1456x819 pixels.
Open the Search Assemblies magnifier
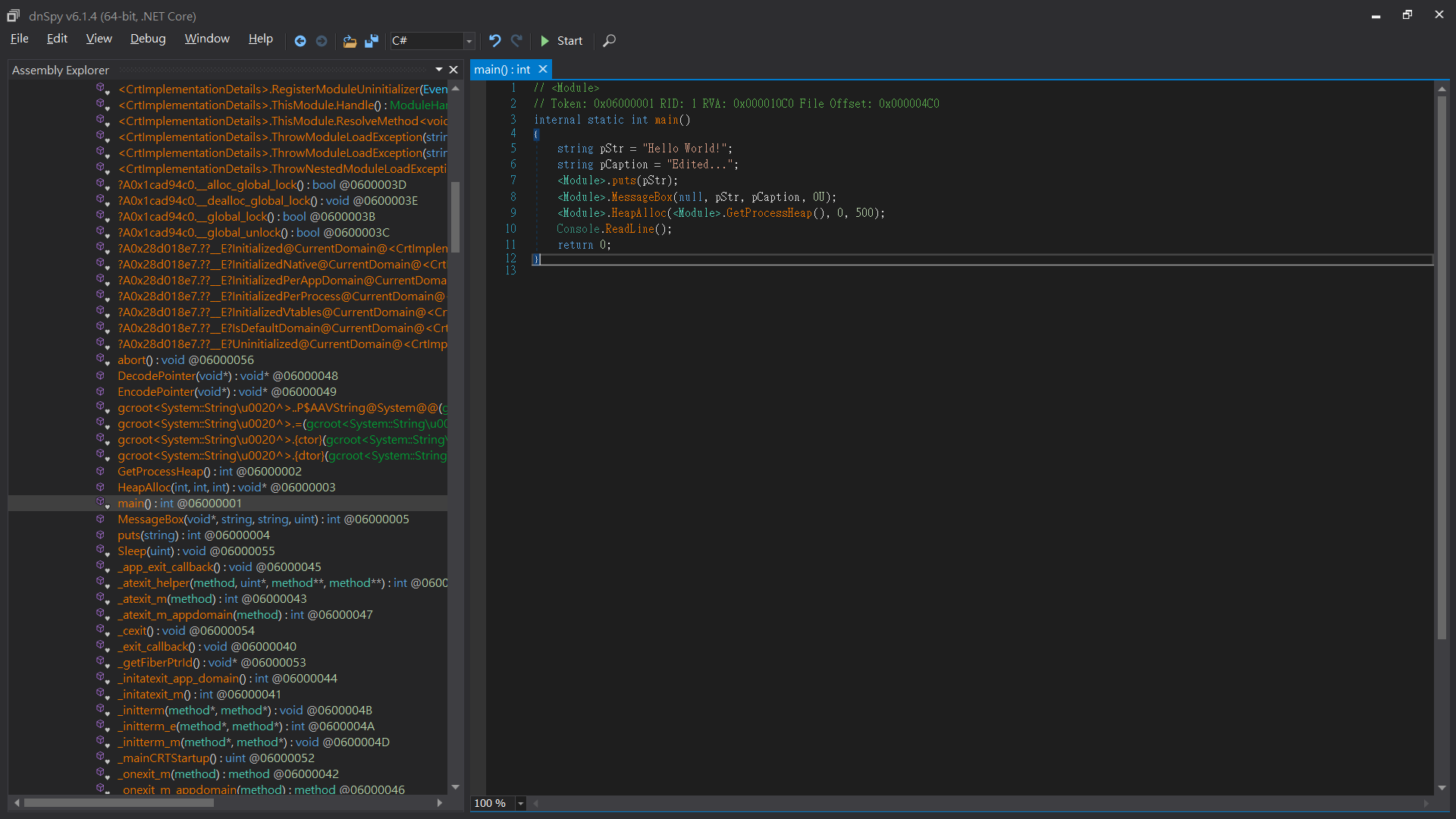609,41
